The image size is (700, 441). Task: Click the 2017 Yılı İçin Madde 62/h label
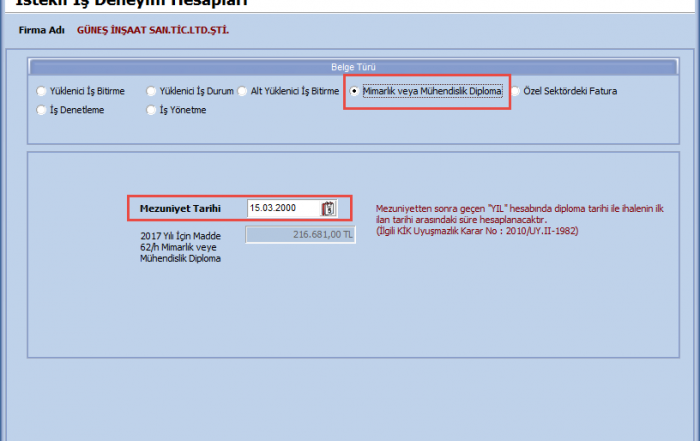180,247
